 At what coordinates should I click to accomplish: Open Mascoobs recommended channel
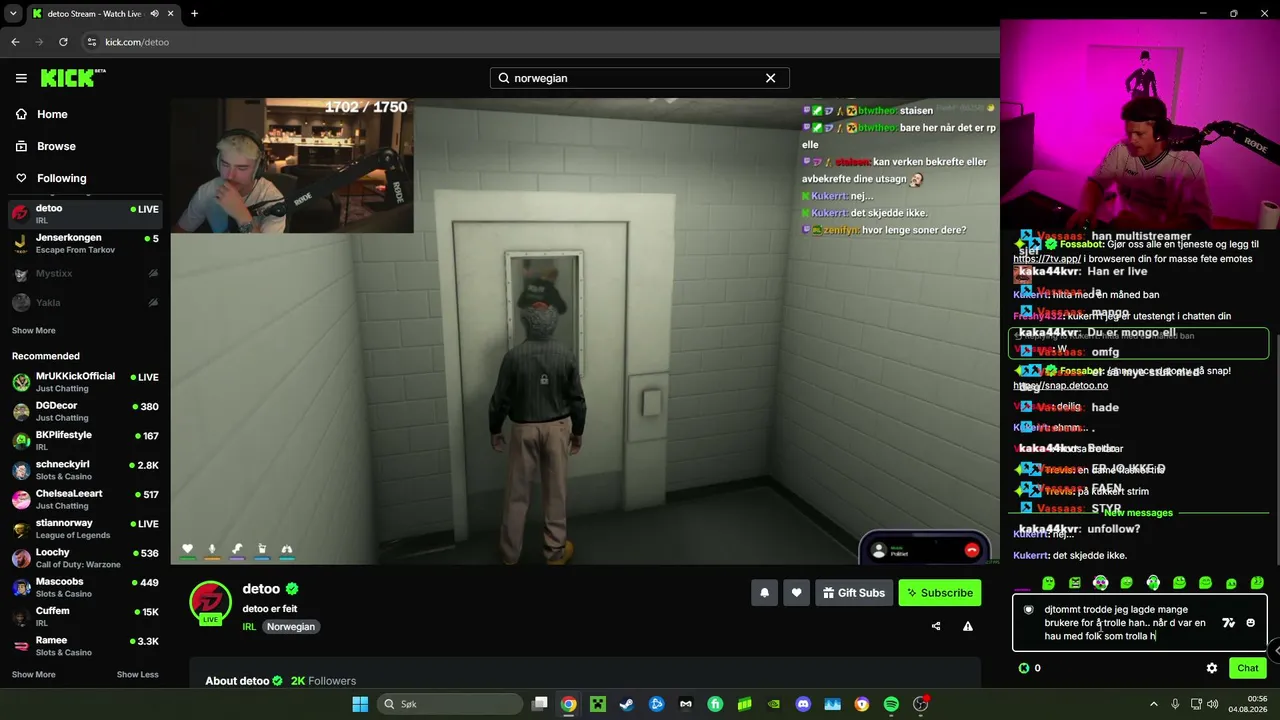(x=85, y=587)
